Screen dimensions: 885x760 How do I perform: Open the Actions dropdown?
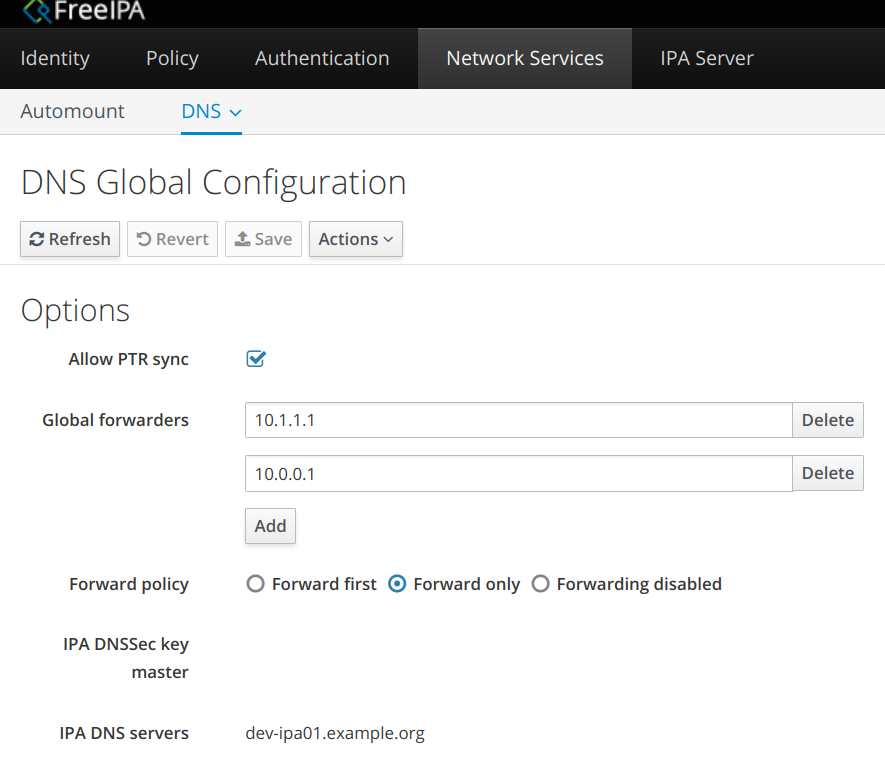(x=356, y=239)
